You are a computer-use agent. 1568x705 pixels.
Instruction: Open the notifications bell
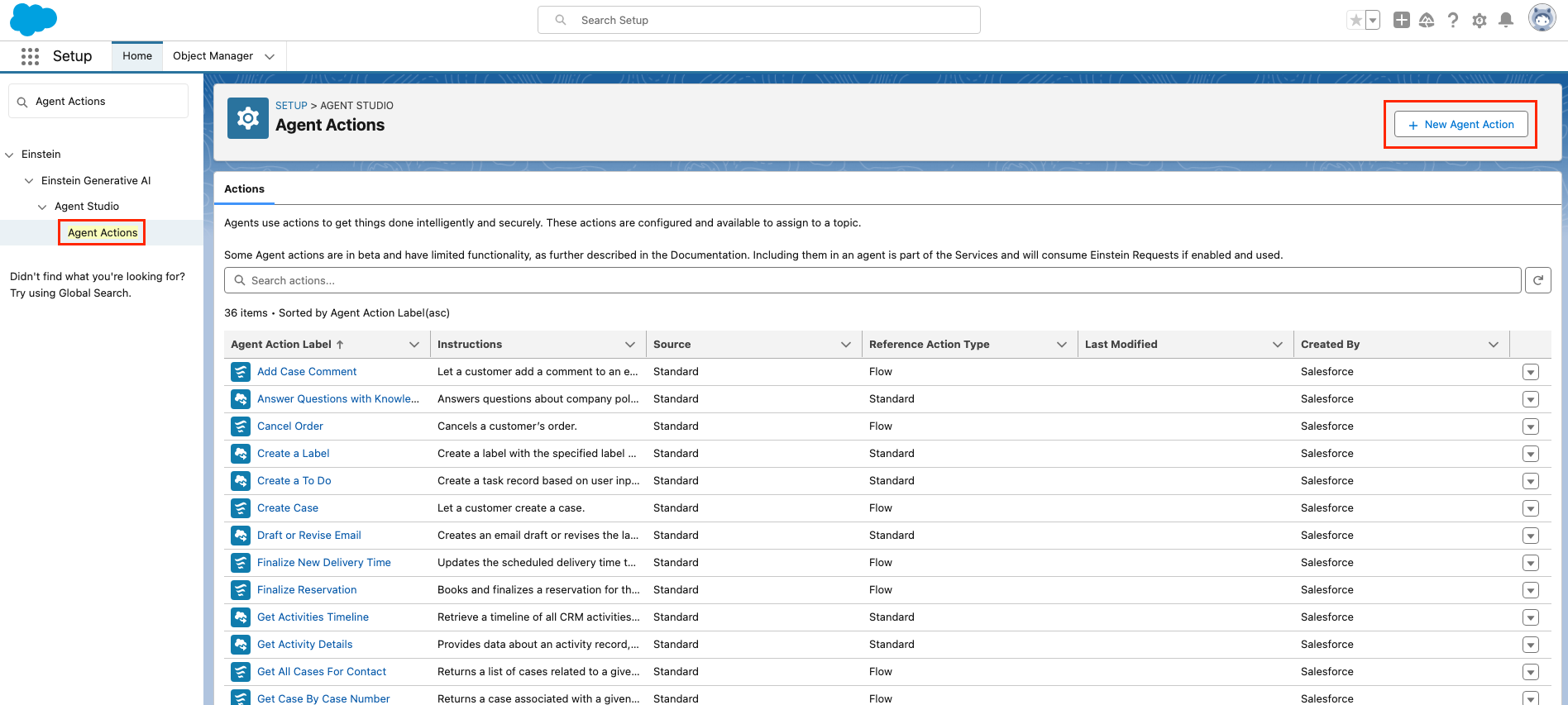tap(1506, 21)
